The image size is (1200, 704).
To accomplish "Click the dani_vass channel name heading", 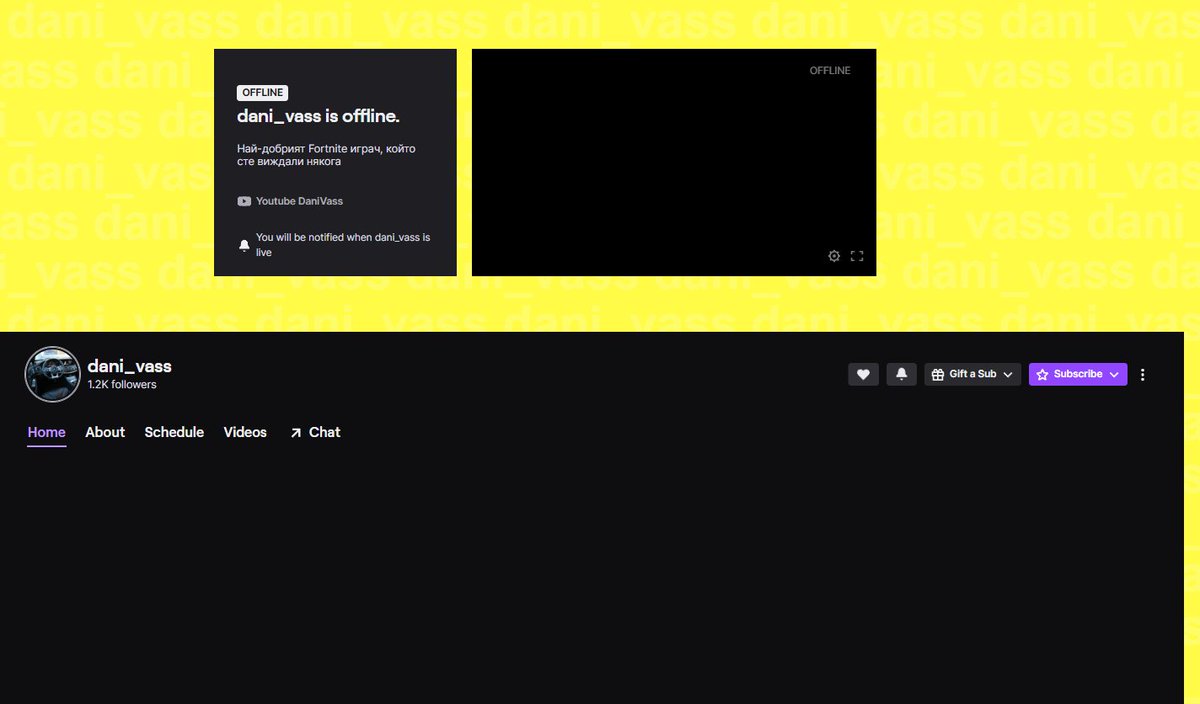I will tap(129, 366).
